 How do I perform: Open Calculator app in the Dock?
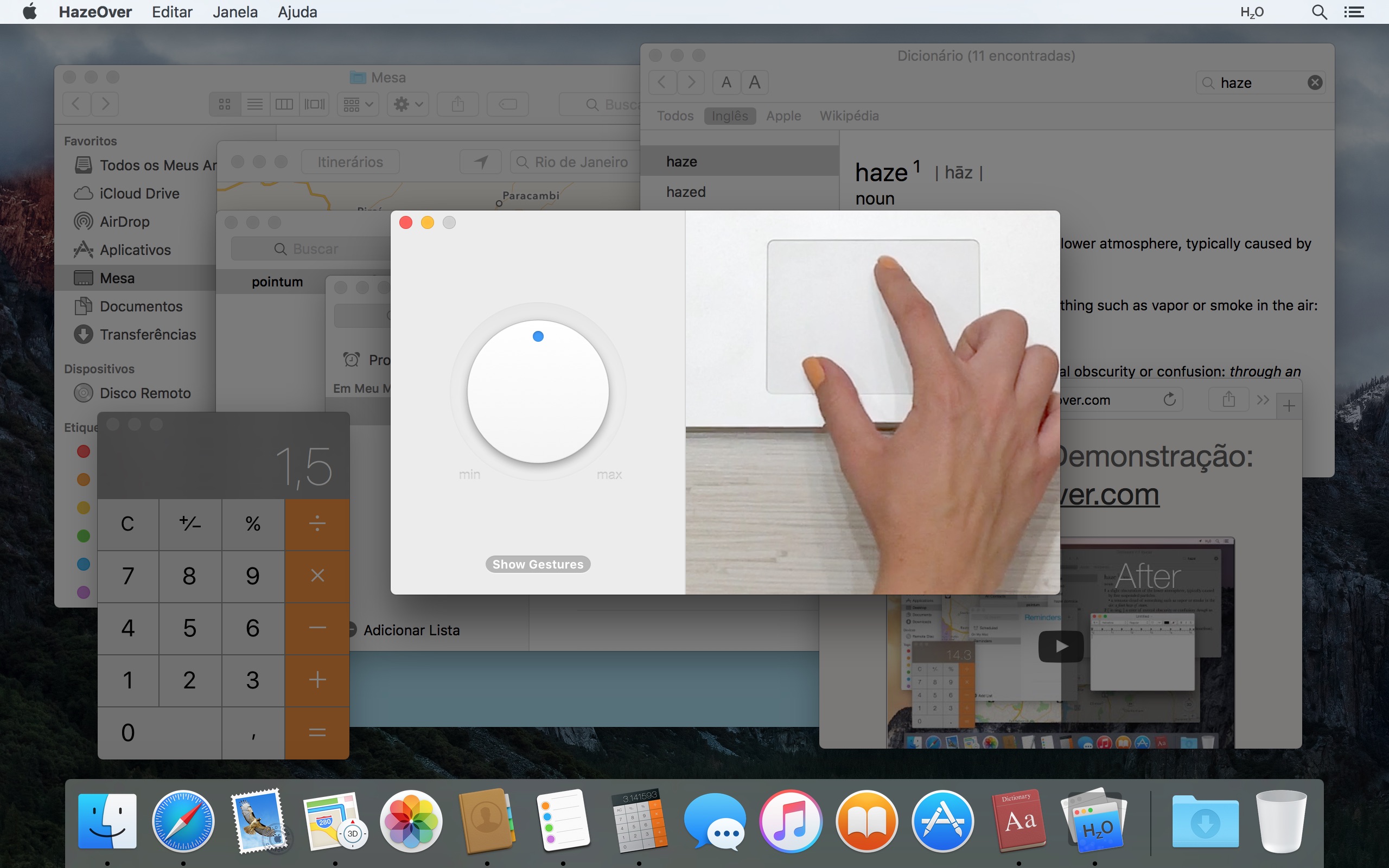click(639, 821)
